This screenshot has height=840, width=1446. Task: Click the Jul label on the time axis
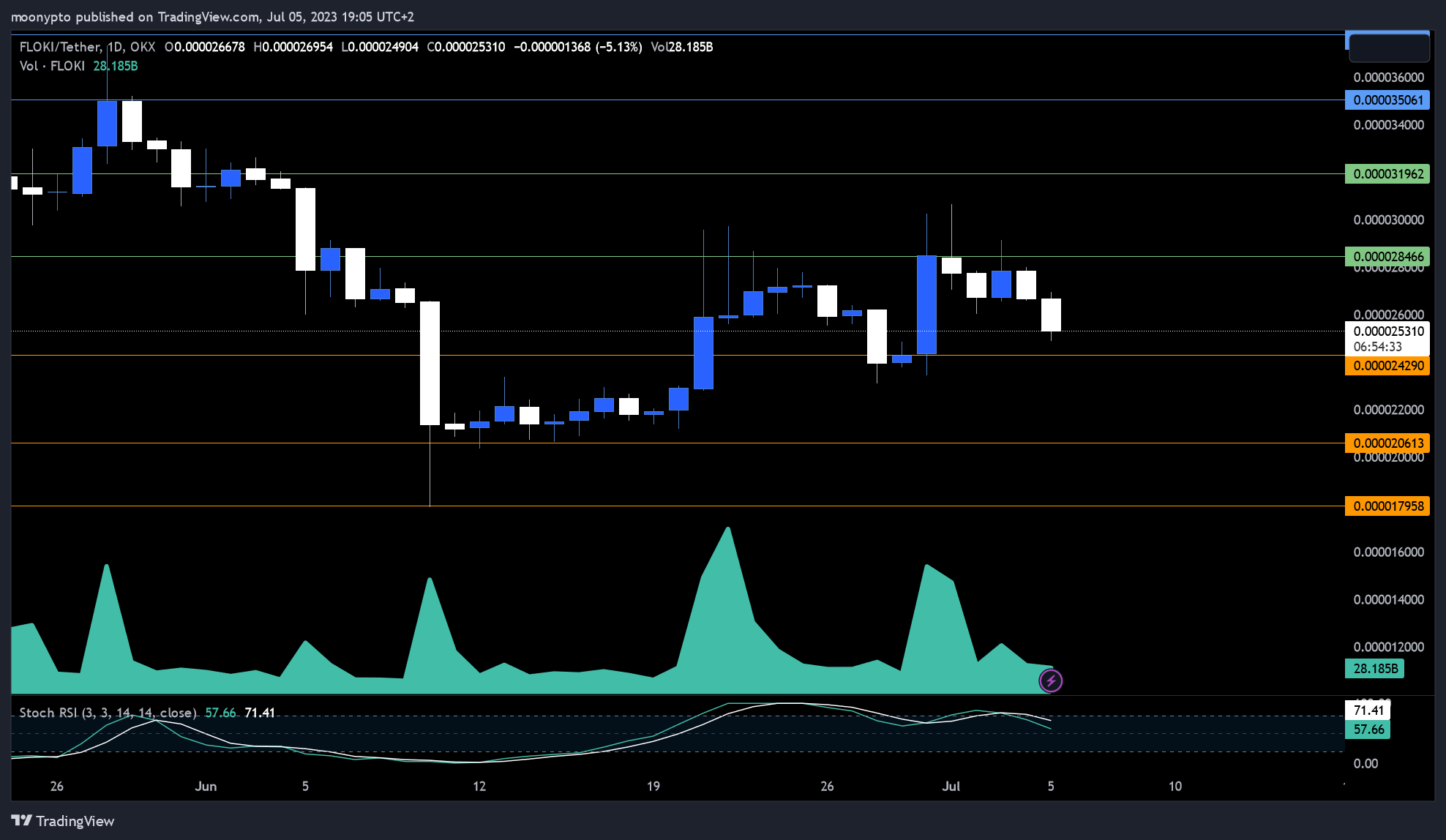(x=951, y=787)
